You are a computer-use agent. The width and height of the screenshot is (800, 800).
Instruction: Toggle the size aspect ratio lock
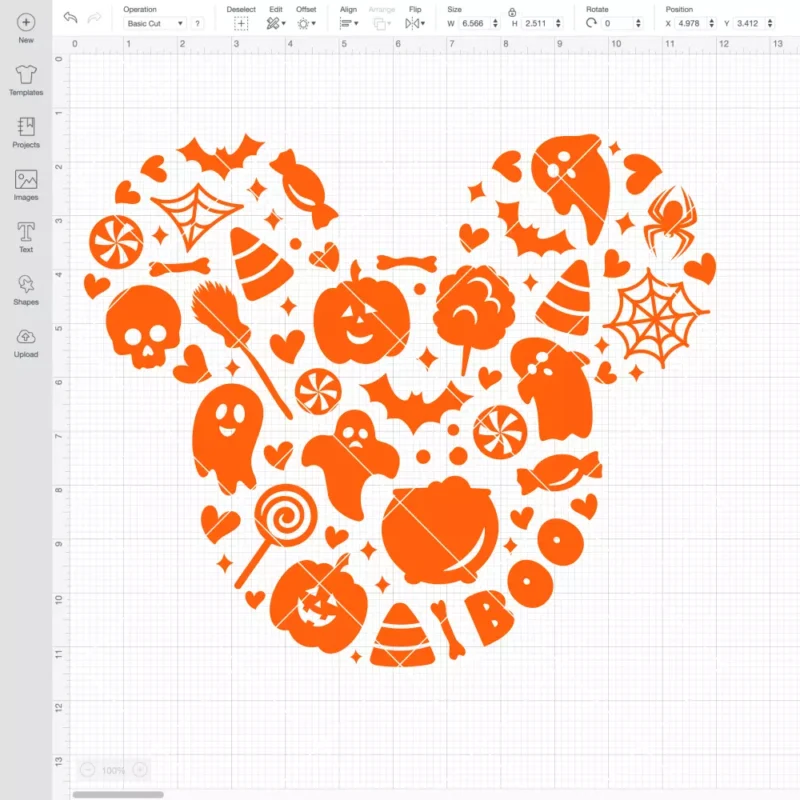coord(512,12)
